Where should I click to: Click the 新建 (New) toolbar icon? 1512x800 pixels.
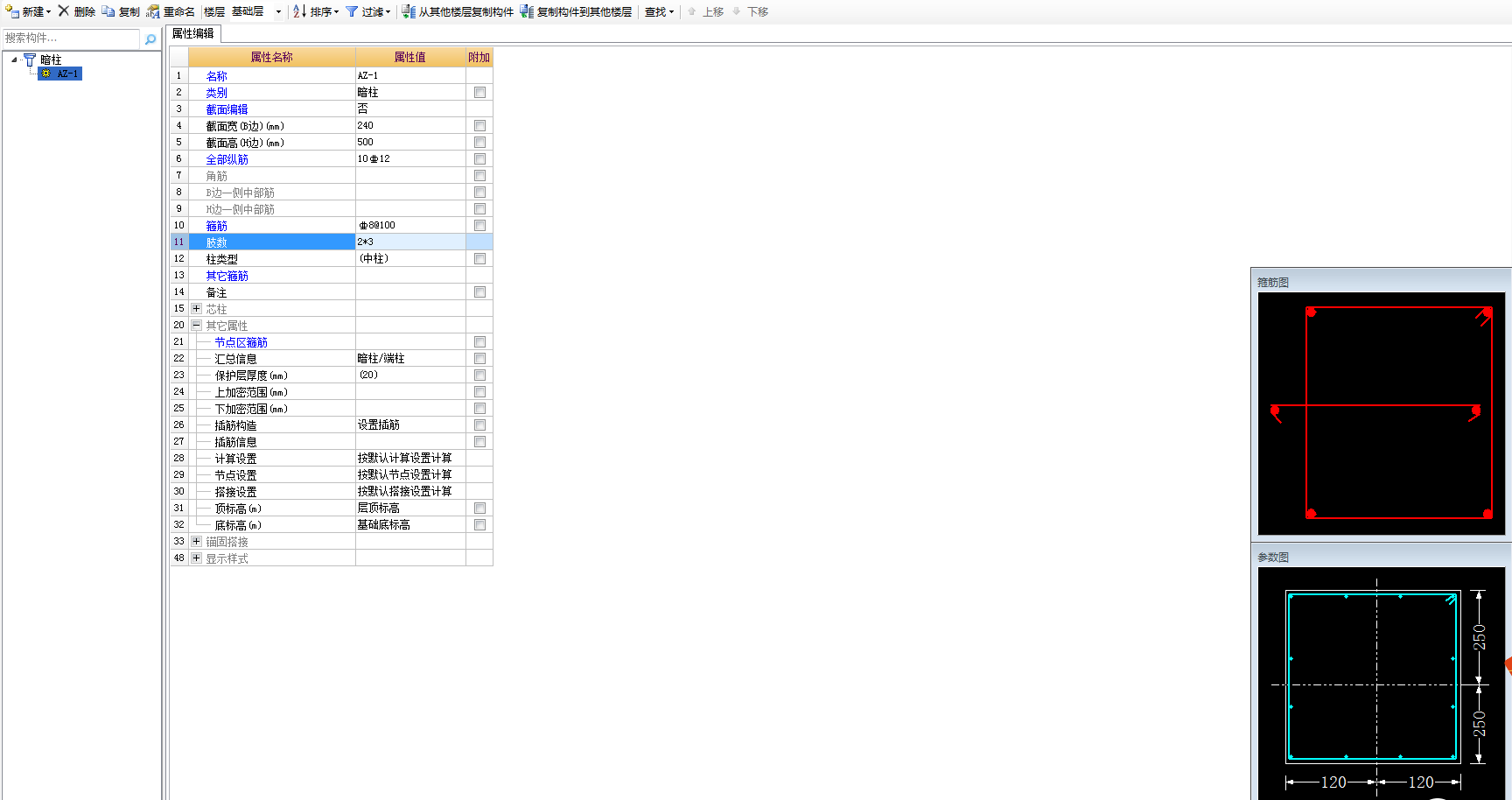pos(12,11)
